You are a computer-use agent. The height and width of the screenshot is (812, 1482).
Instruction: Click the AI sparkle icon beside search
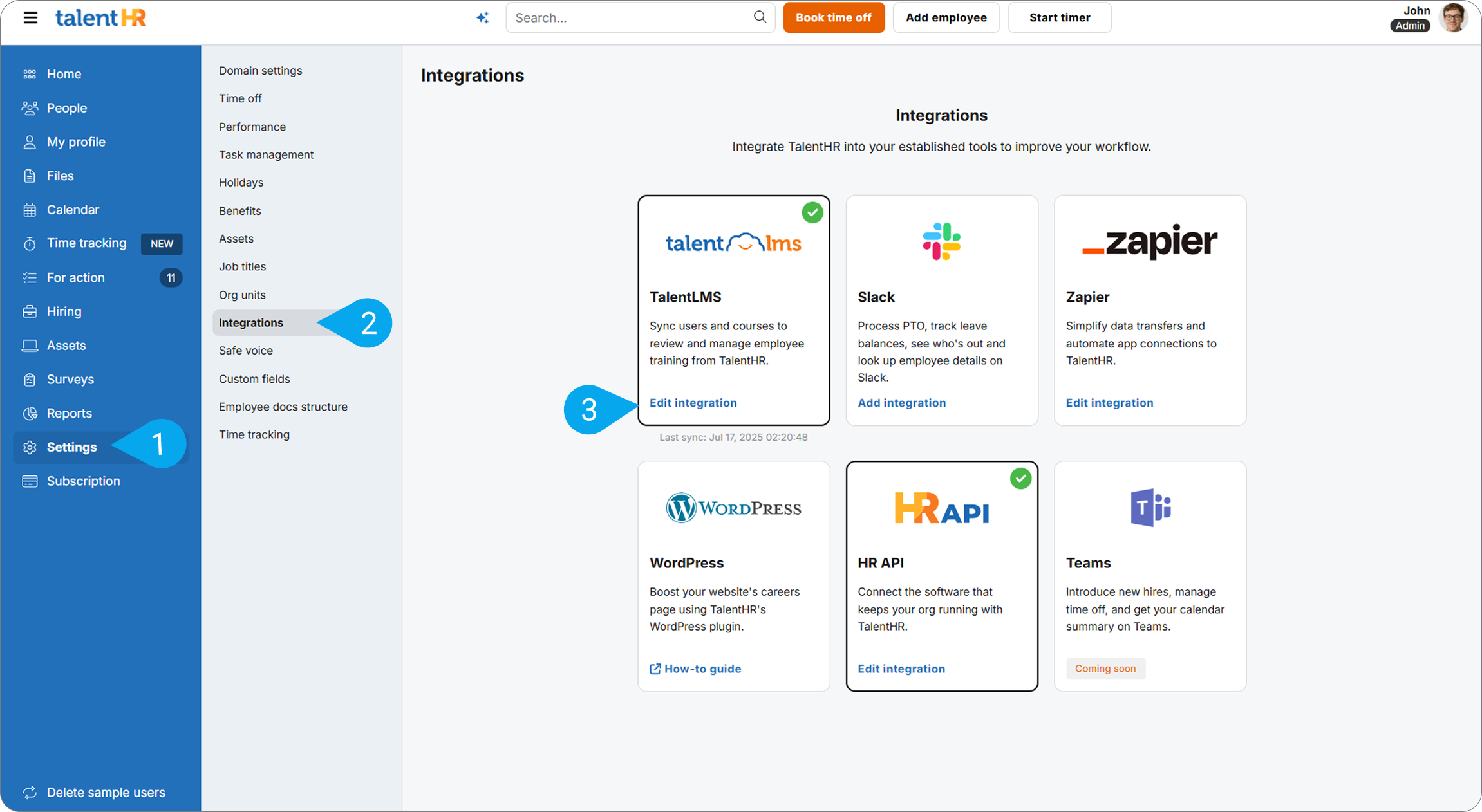coord(483,17)
